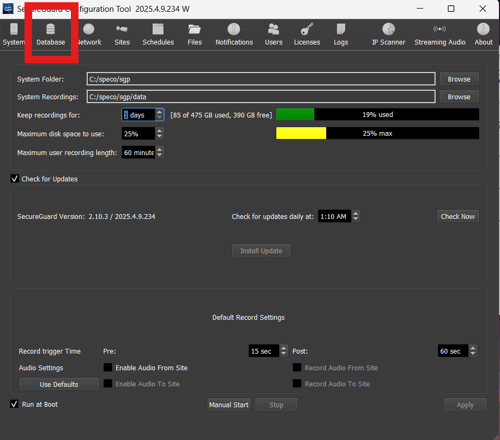The image size is (500, 440).
Task: Click the Check Now button
Action: pyautogui.click(x=458, y=216)
